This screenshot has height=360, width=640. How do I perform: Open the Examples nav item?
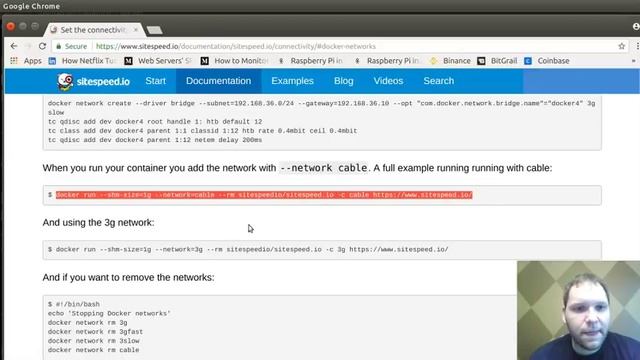point(292,81)
